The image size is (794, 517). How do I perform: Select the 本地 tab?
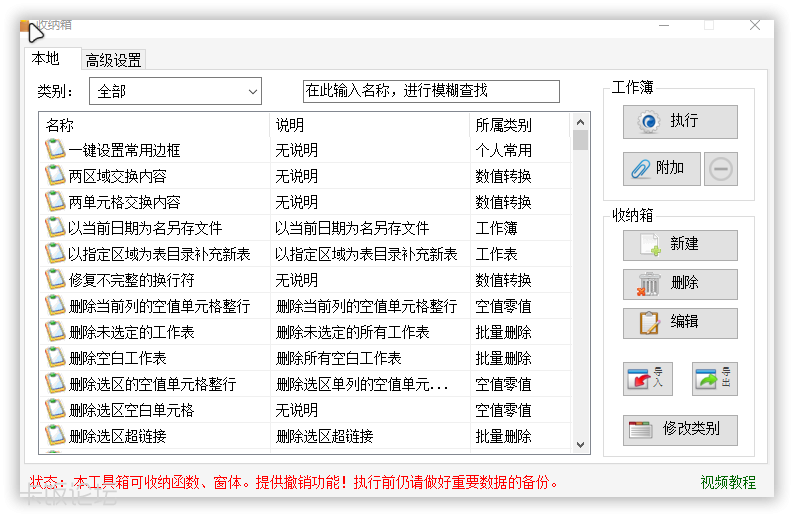coord(46,59)
